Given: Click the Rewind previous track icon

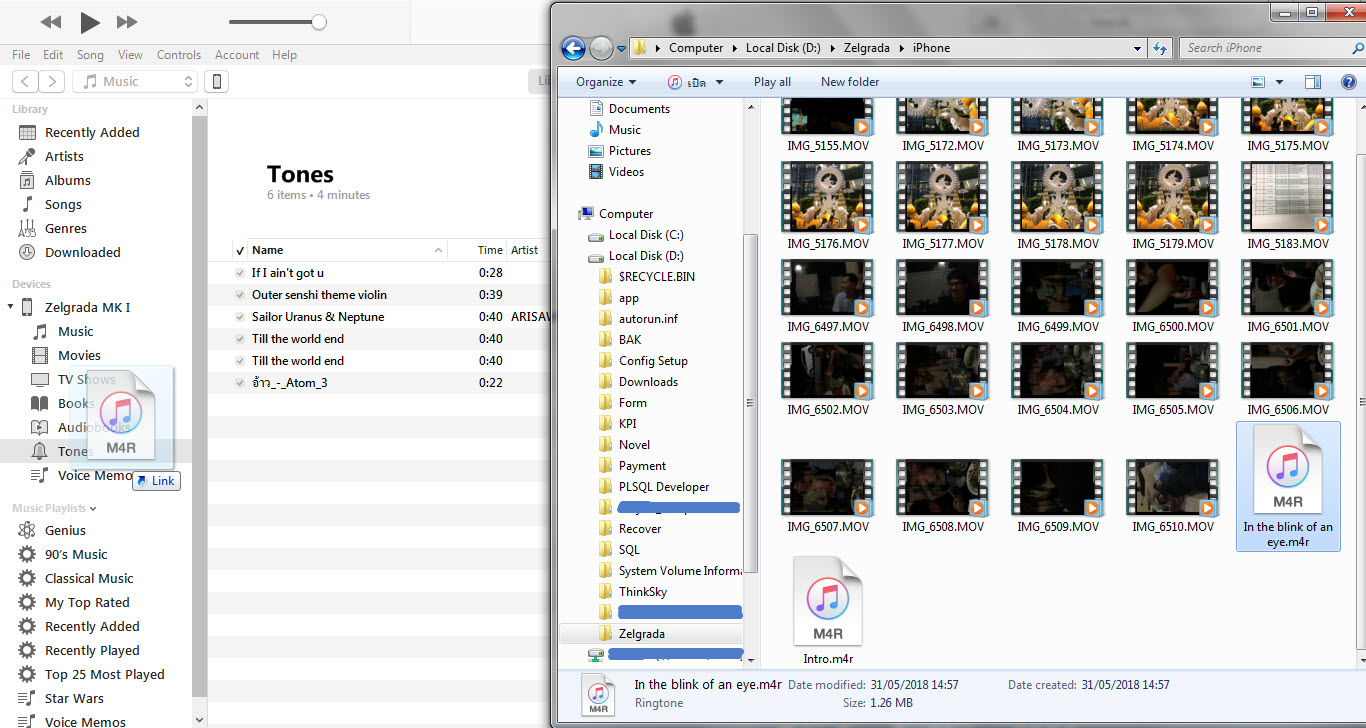Looking at the screenshot, I should (50, 22).
